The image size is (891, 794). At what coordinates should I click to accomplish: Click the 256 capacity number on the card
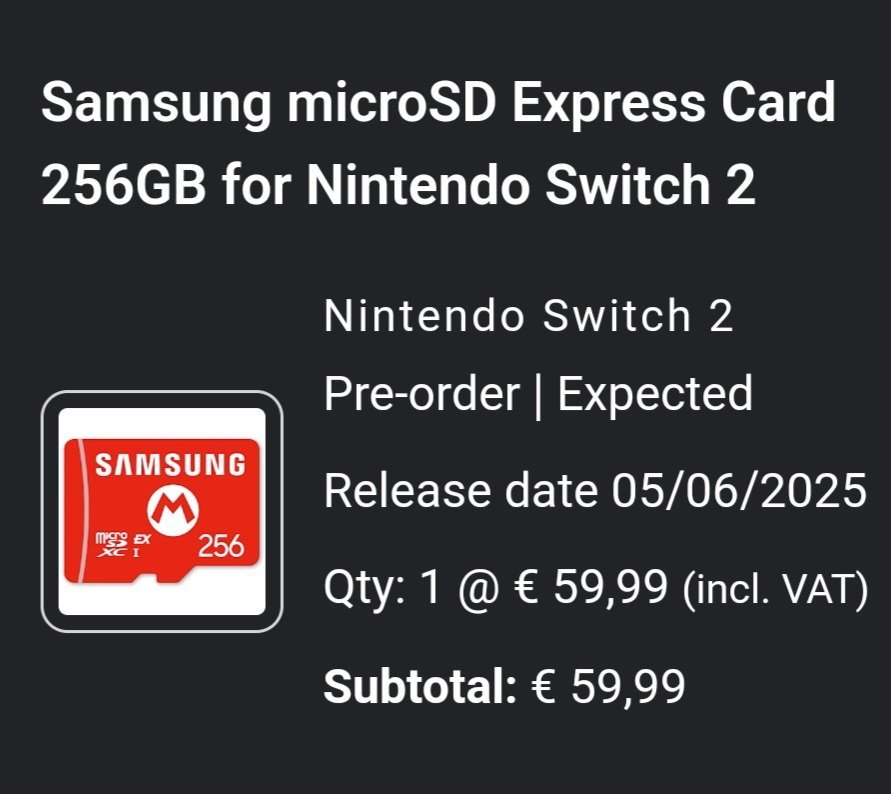coord(221,546)
